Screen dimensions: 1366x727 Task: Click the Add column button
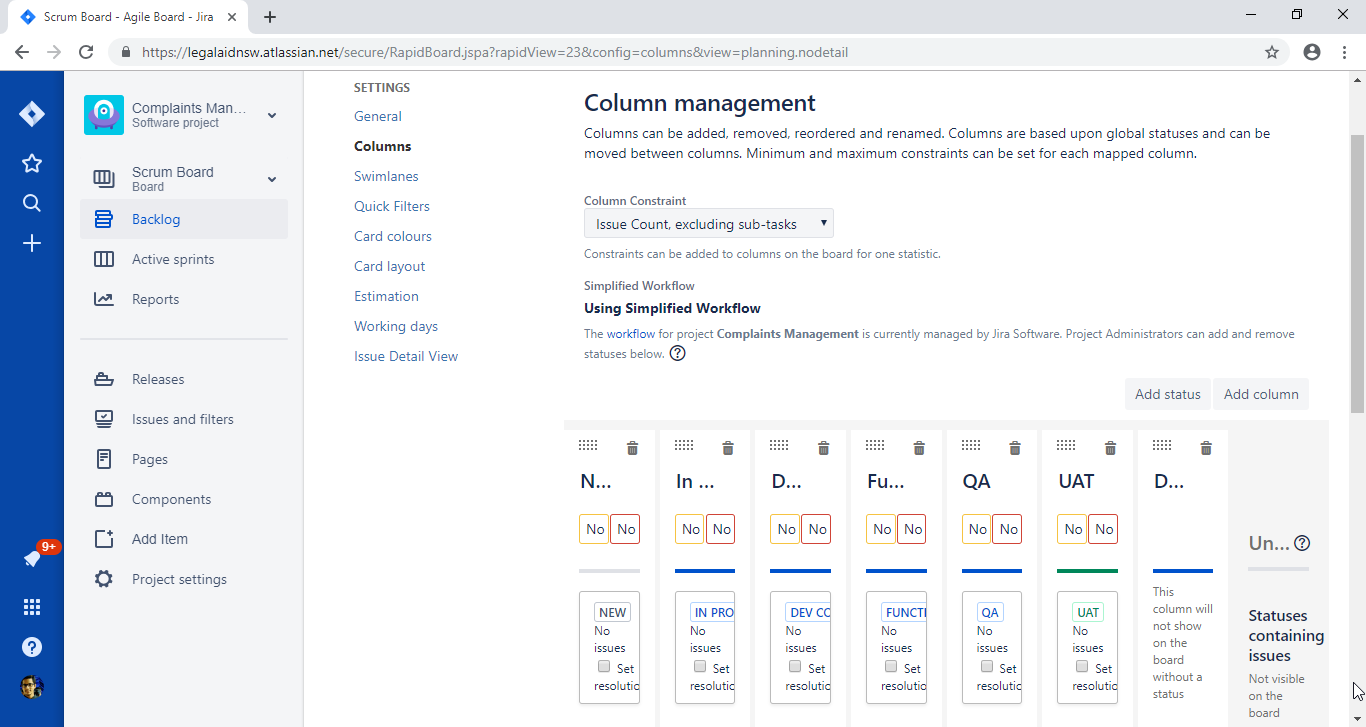[1260, 394]
